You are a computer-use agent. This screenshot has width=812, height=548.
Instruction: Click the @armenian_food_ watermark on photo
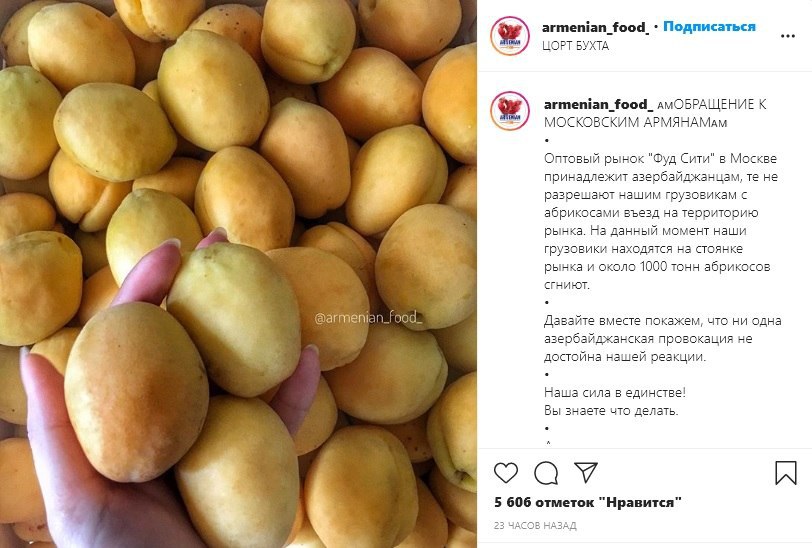point(368,318)
